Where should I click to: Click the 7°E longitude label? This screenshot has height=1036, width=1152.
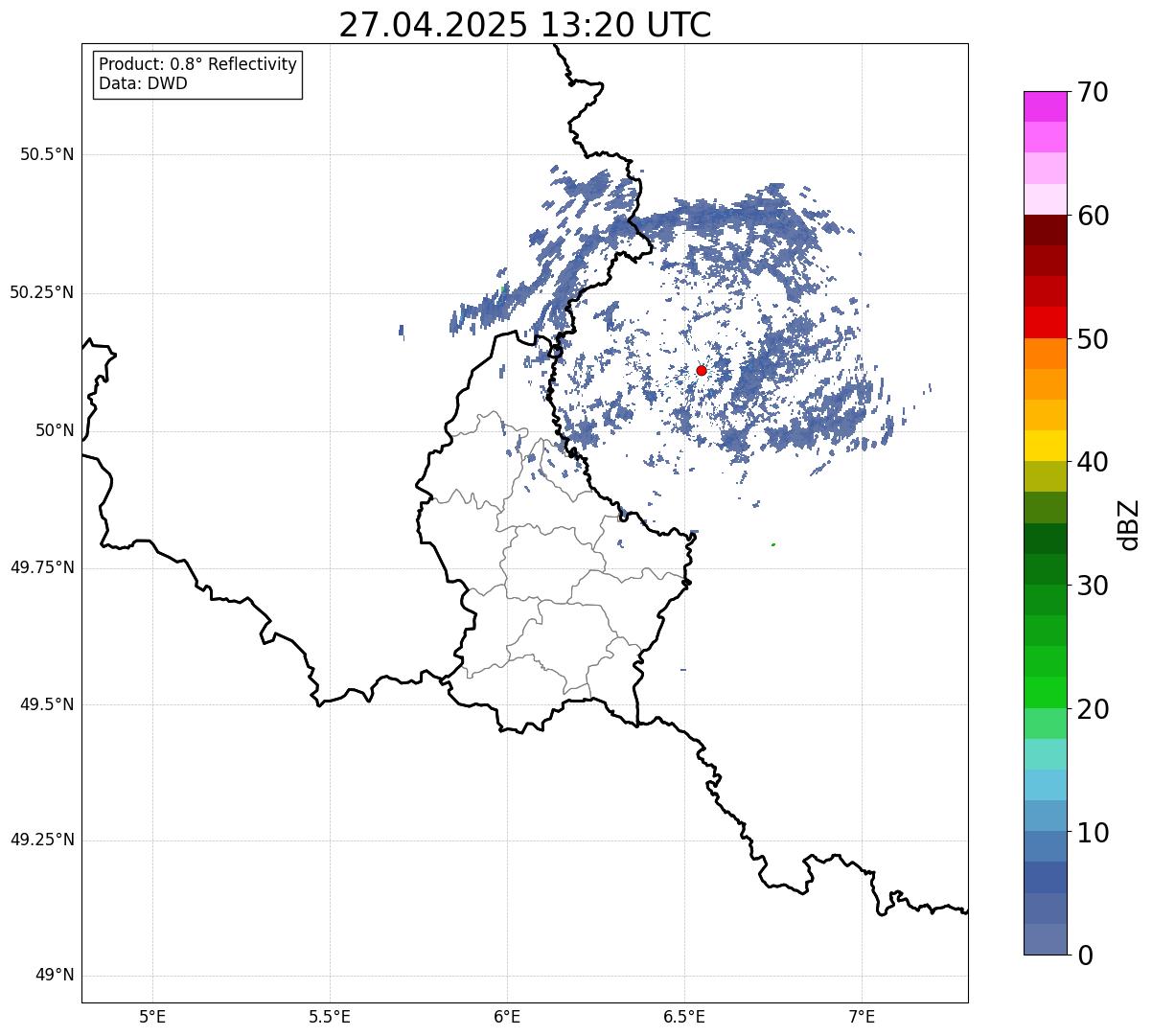(862, 1017)
